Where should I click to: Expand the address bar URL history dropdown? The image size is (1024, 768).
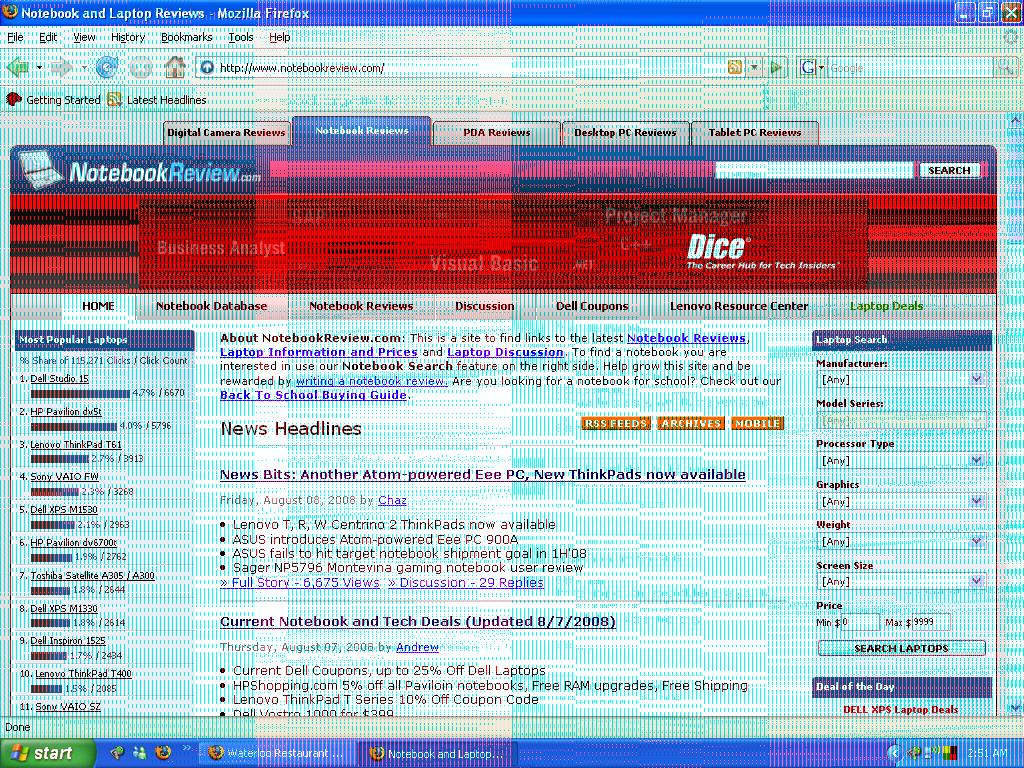click(x=755, y=67)
